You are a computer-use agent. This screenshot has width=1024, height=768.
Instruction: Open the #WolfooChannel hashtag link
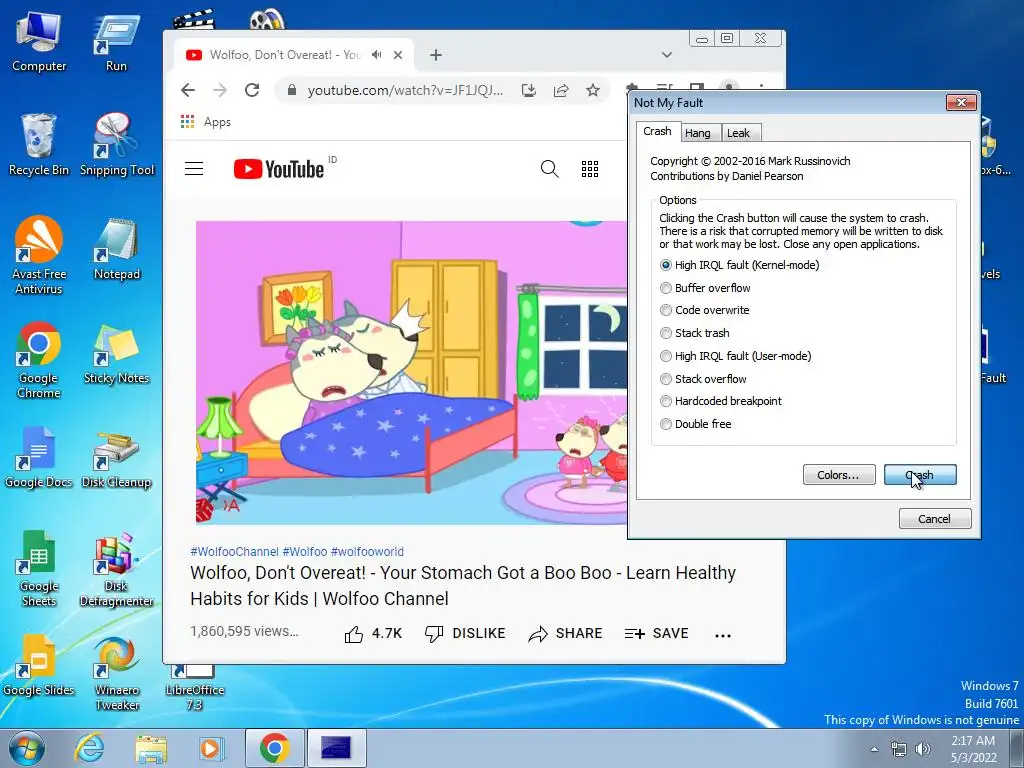coord(234,552)
